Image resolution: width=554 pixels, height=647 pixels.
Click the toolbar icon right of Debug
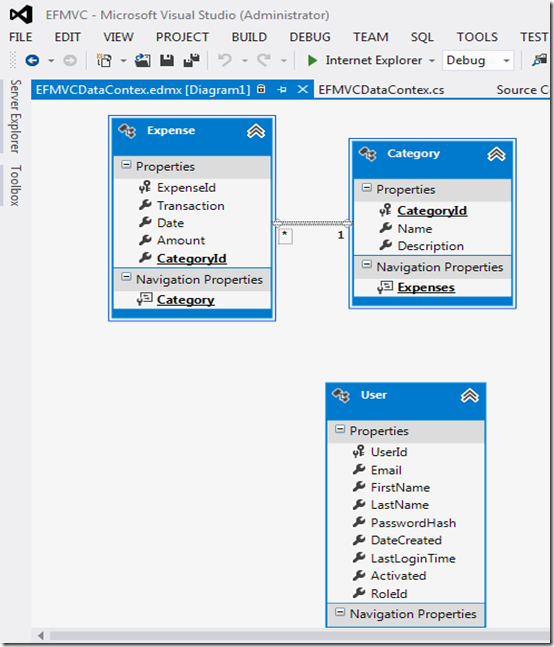539,61
